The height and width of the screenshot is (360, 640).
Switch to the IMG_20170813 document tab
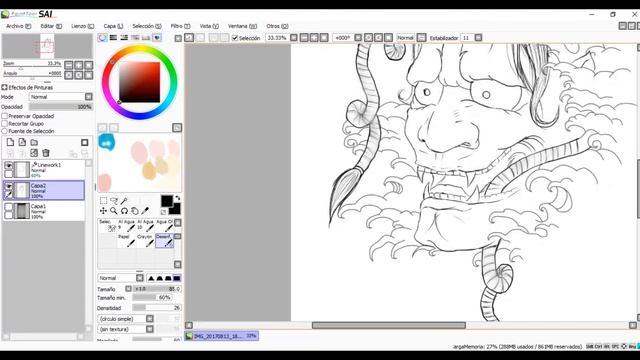222,336
